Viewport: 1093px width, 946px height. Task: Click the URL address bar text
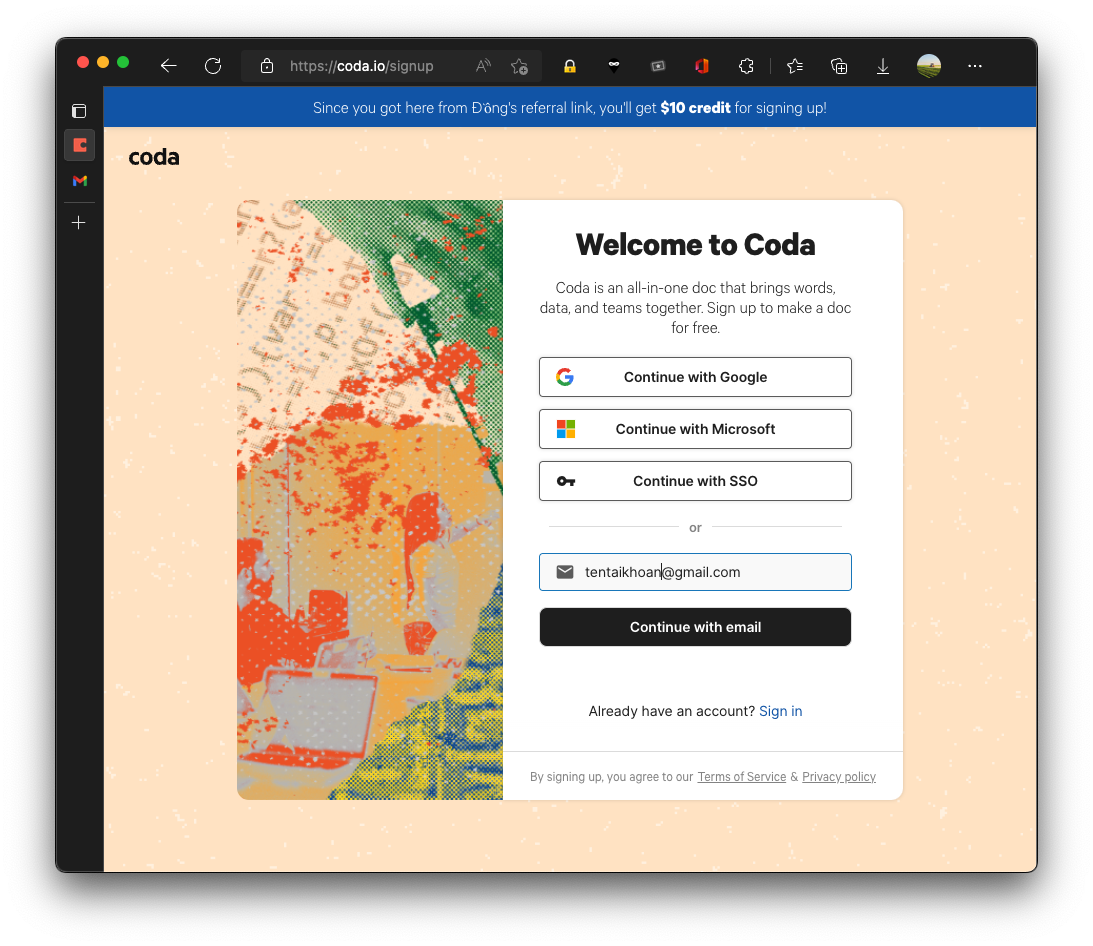pyautogui.click(x=361, y=66)
